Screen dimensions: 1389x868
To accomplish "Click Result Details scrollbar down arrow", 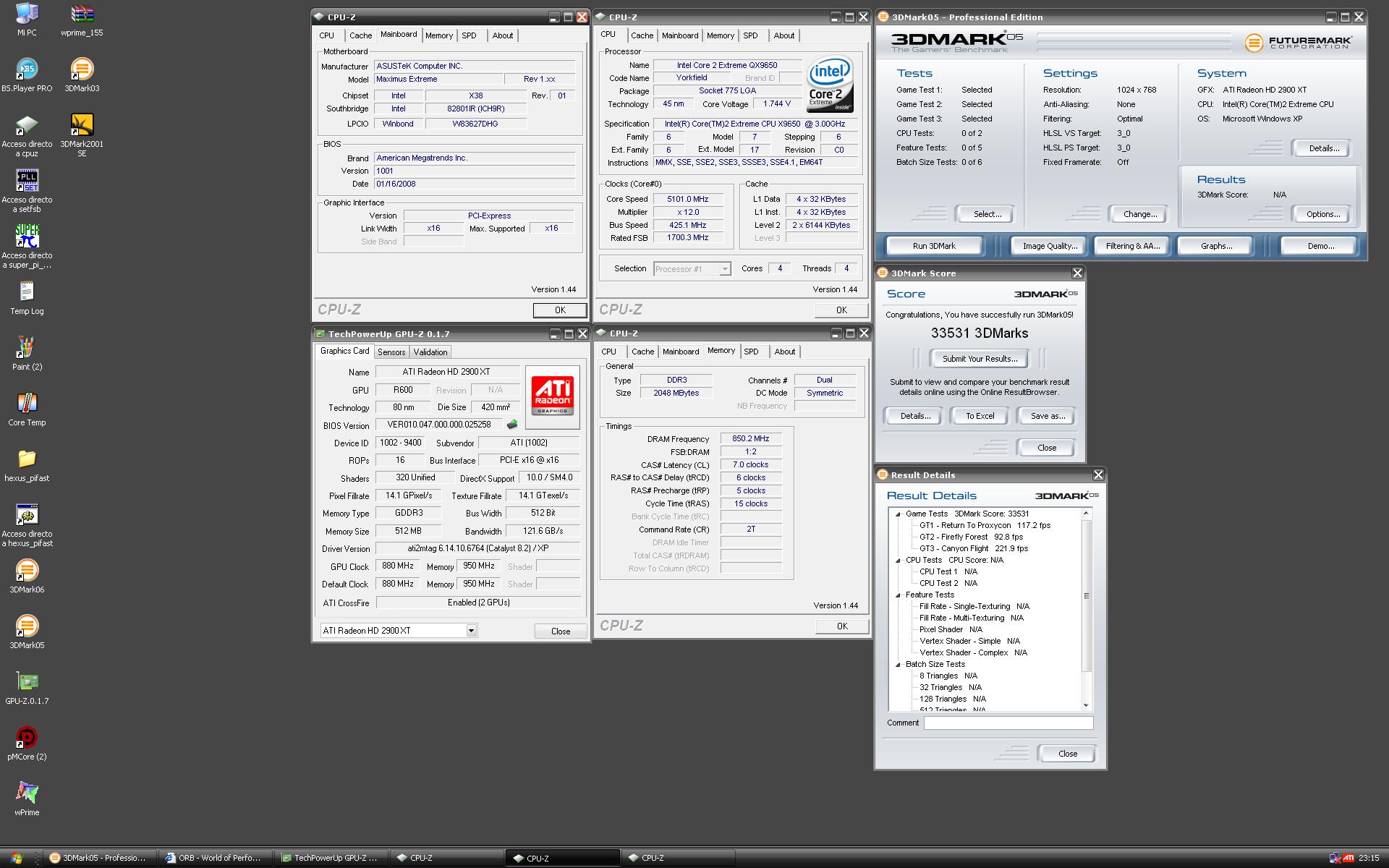I will coord(1086,706).
